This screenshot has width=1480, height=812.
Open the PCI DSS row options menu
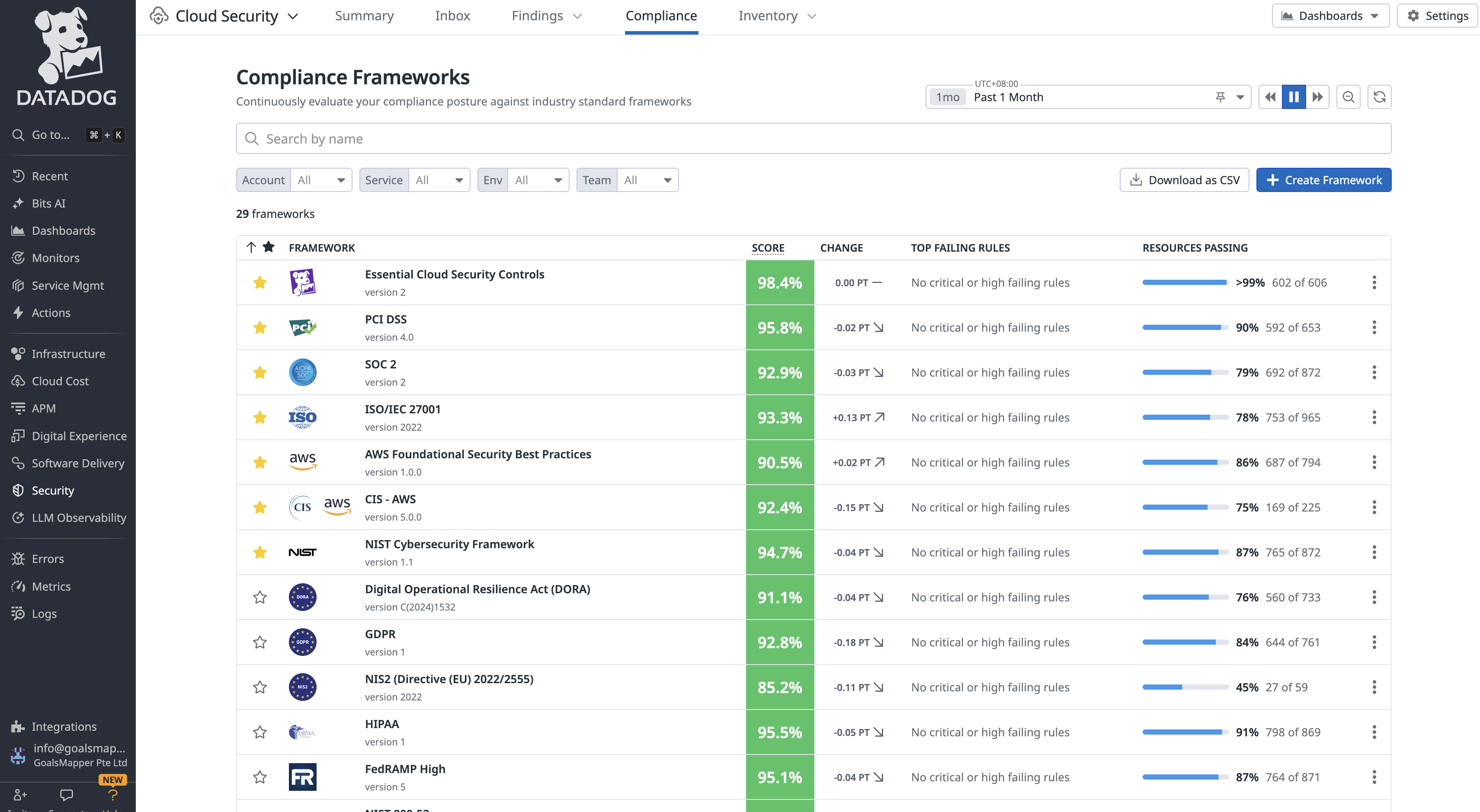[1374, 327]
